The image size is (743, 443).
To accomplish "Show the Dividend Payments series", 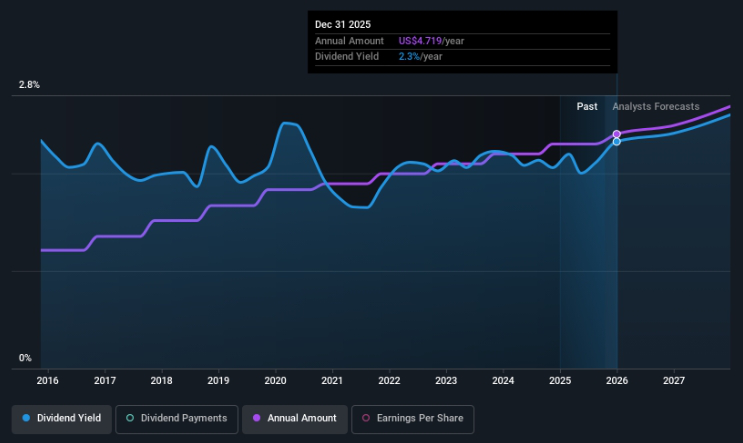I will click(178, 418).
